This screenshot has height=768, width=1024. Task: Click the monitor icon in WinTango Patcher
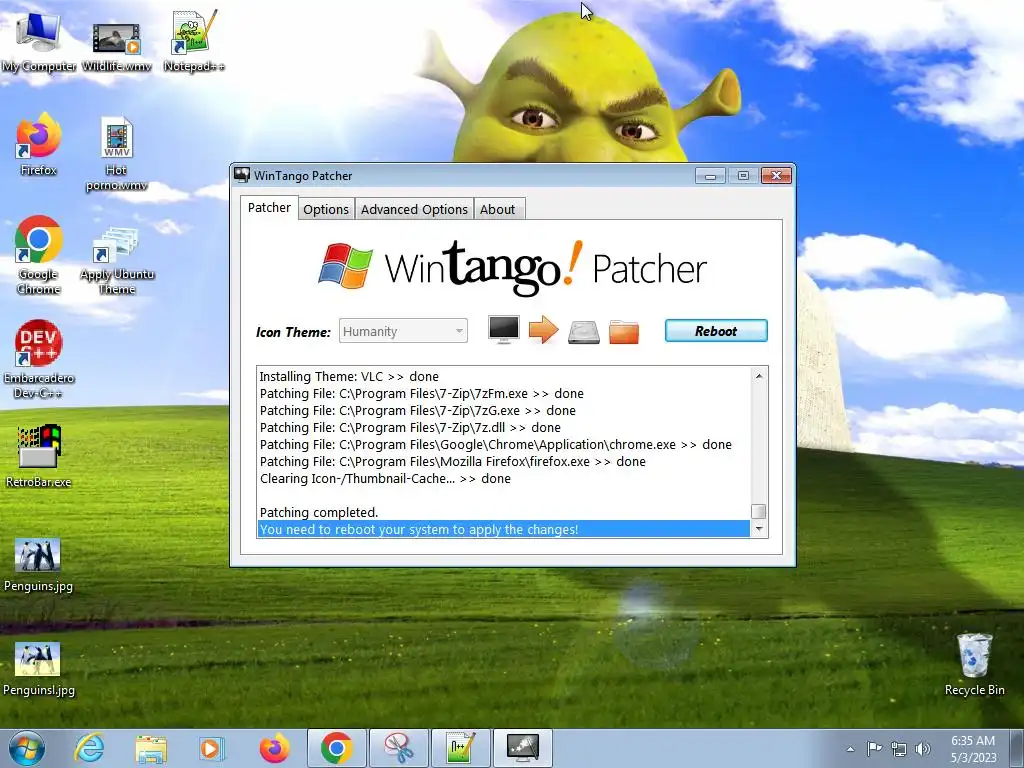click(x=504, y=330)
